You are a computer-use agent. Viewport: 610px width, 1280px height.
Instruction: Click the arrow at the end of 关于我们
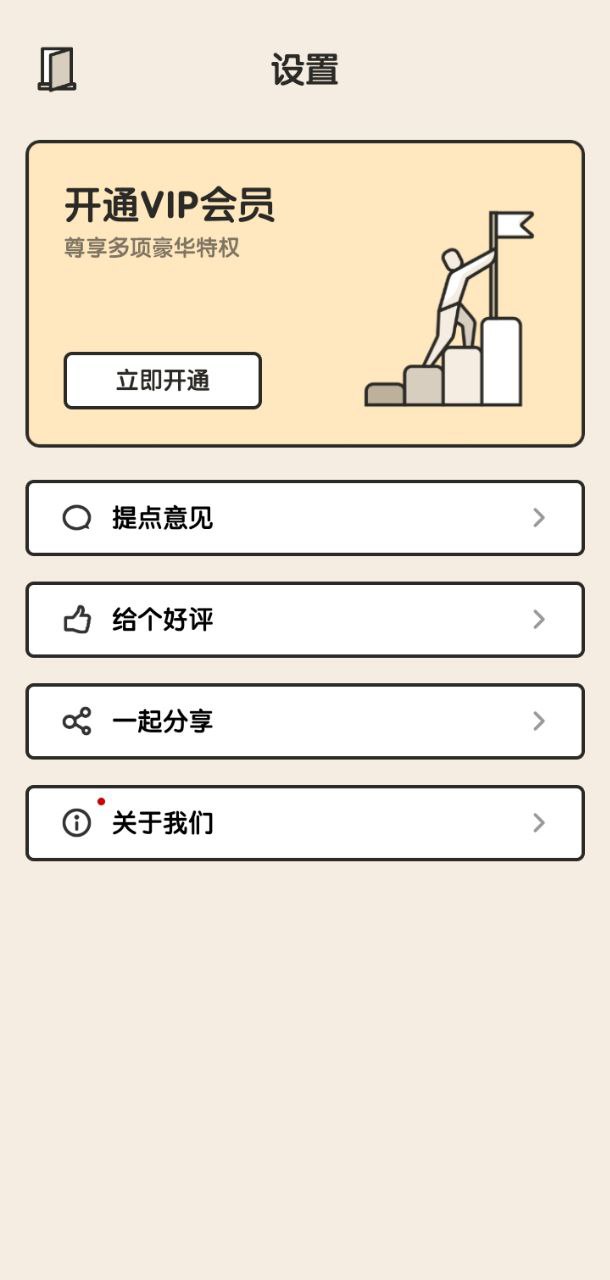coord(539,823)
